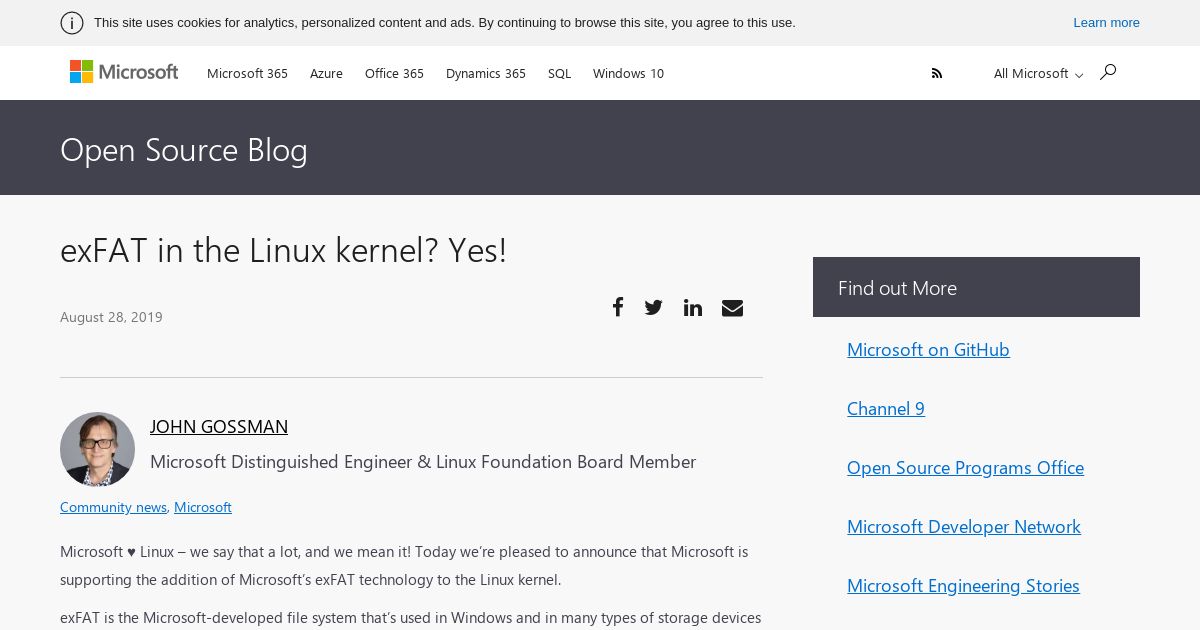Click the article title exFAT in the Linux kernel
Screen dimensions: 1200x630
(x=283, y=250)
